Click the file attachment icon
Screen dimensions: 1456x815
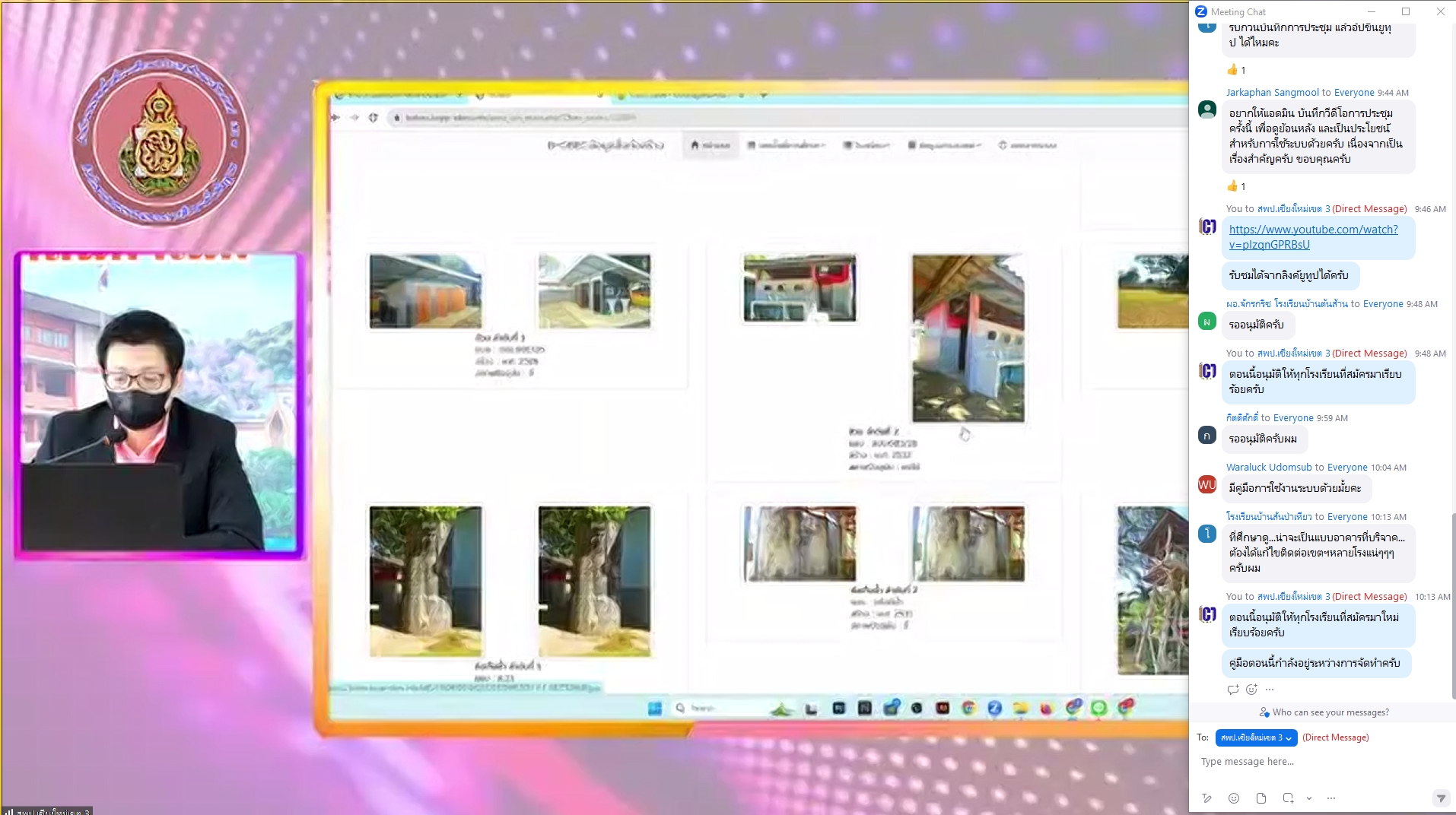pos(1261,798)
